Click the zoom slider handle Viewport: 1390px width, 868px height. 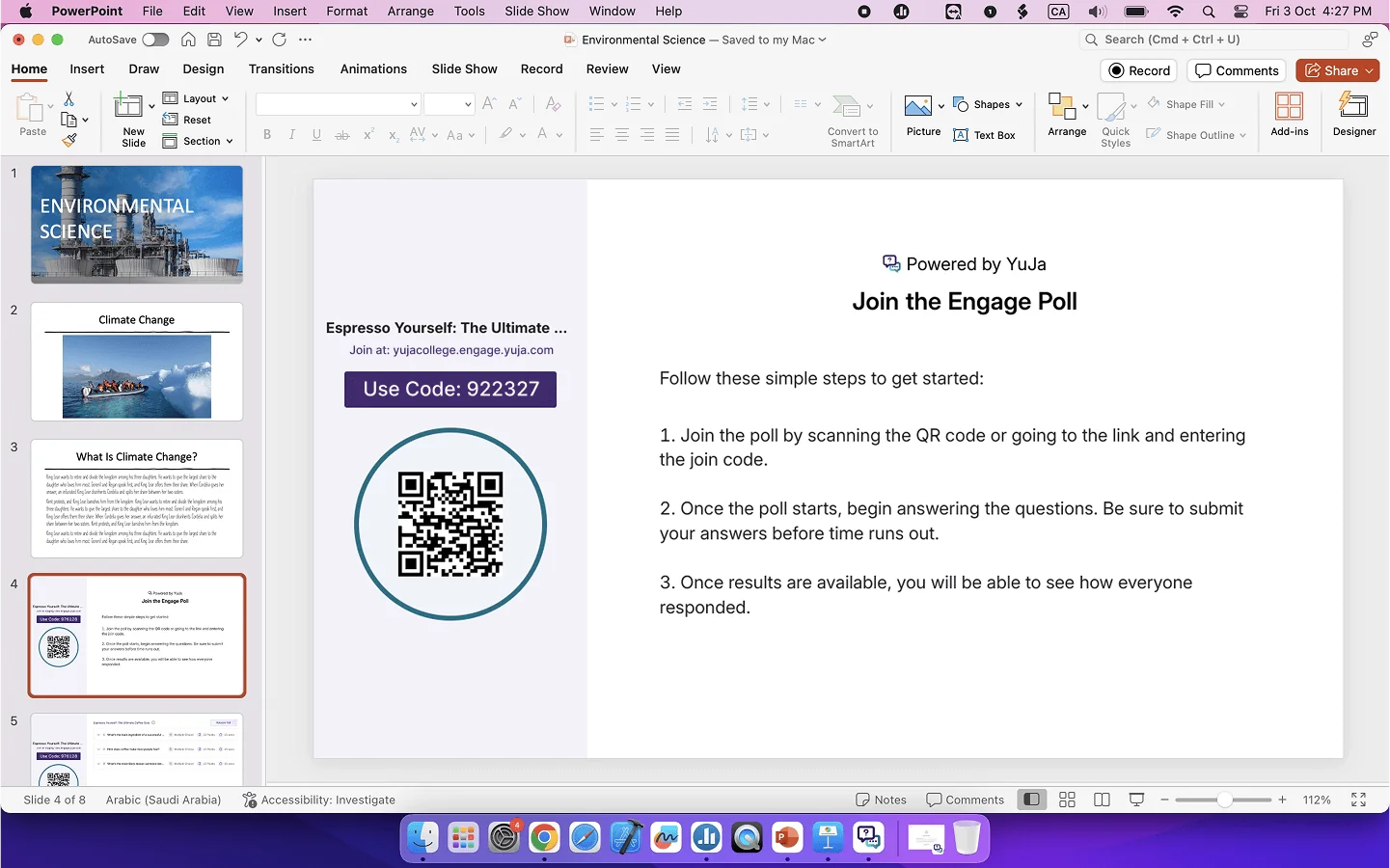1224,800
